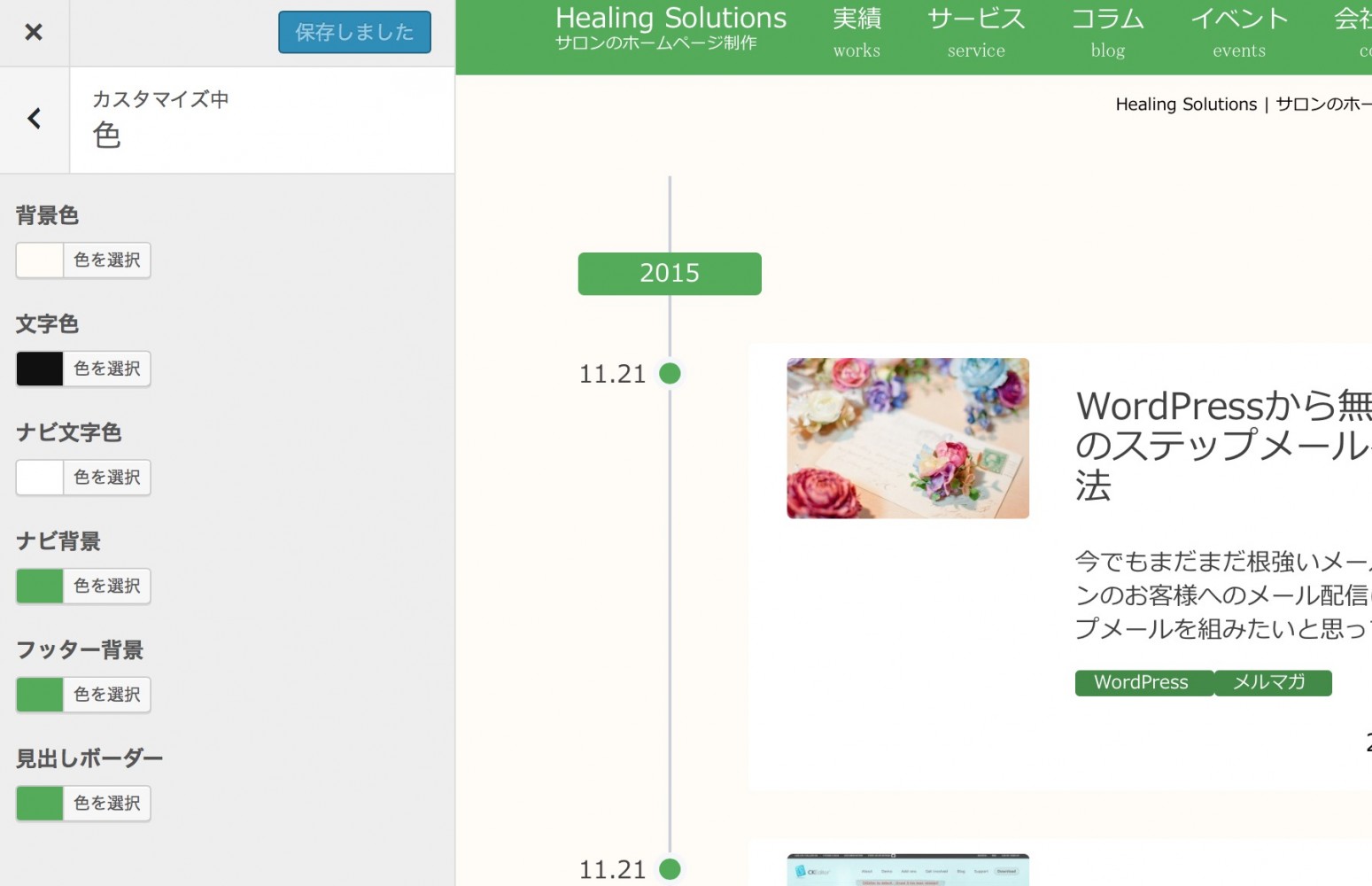Close the customizer with the X icon
The width and height of the screenshot is (1372, 886).
[34, 33]
